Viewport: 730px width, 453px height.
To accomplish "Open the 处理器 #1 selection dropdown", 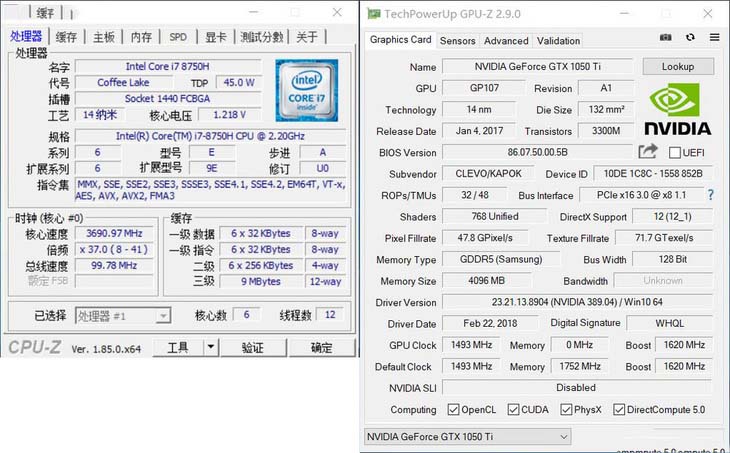I will click(x=123, y=316).
